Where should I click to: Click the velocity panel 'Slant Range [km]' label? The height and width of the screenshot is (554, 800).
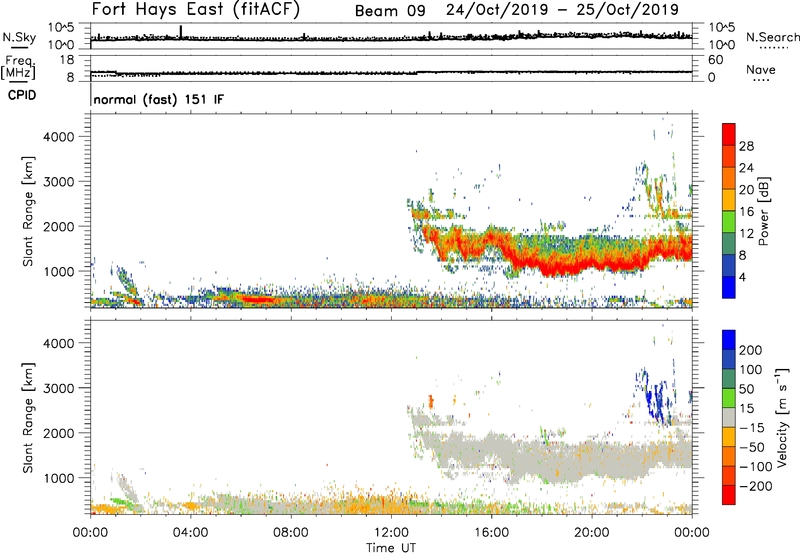point(28,417)
